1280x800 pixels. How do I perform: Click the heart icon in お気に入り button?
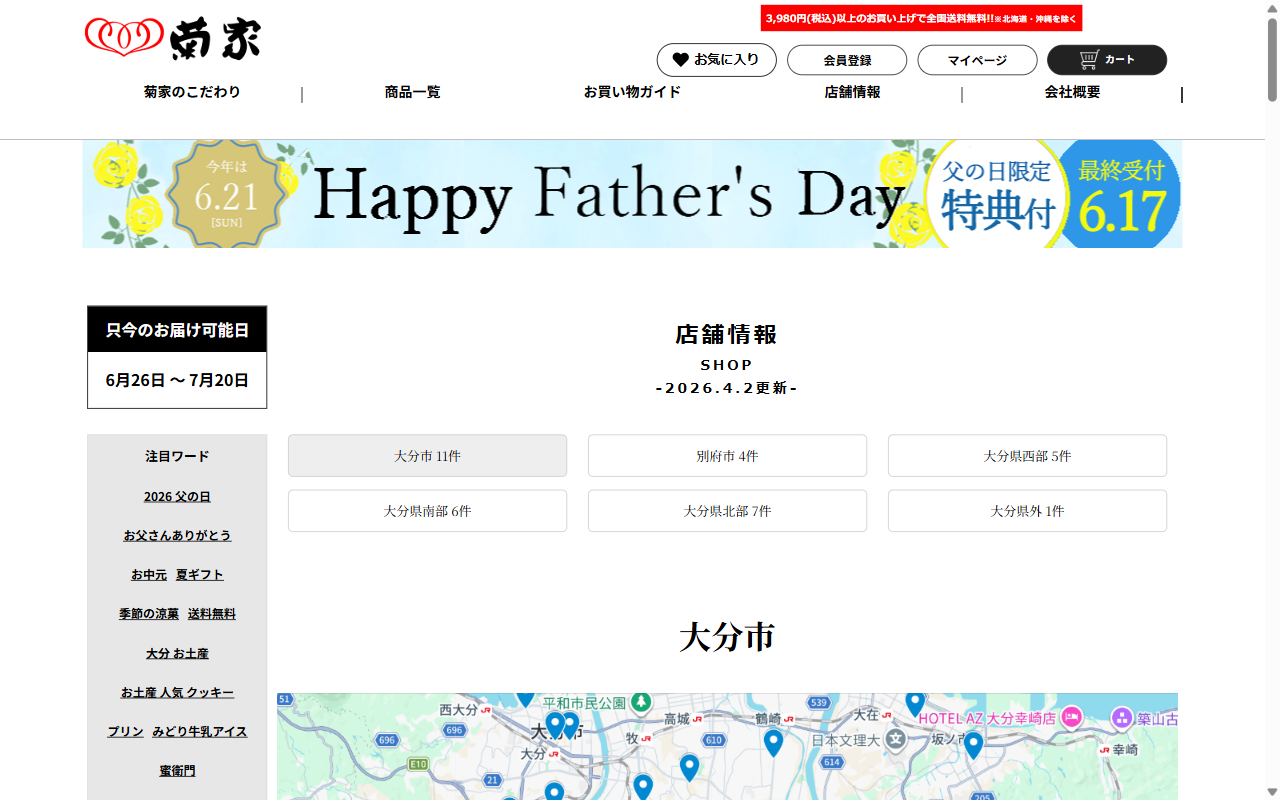(680, 60)
